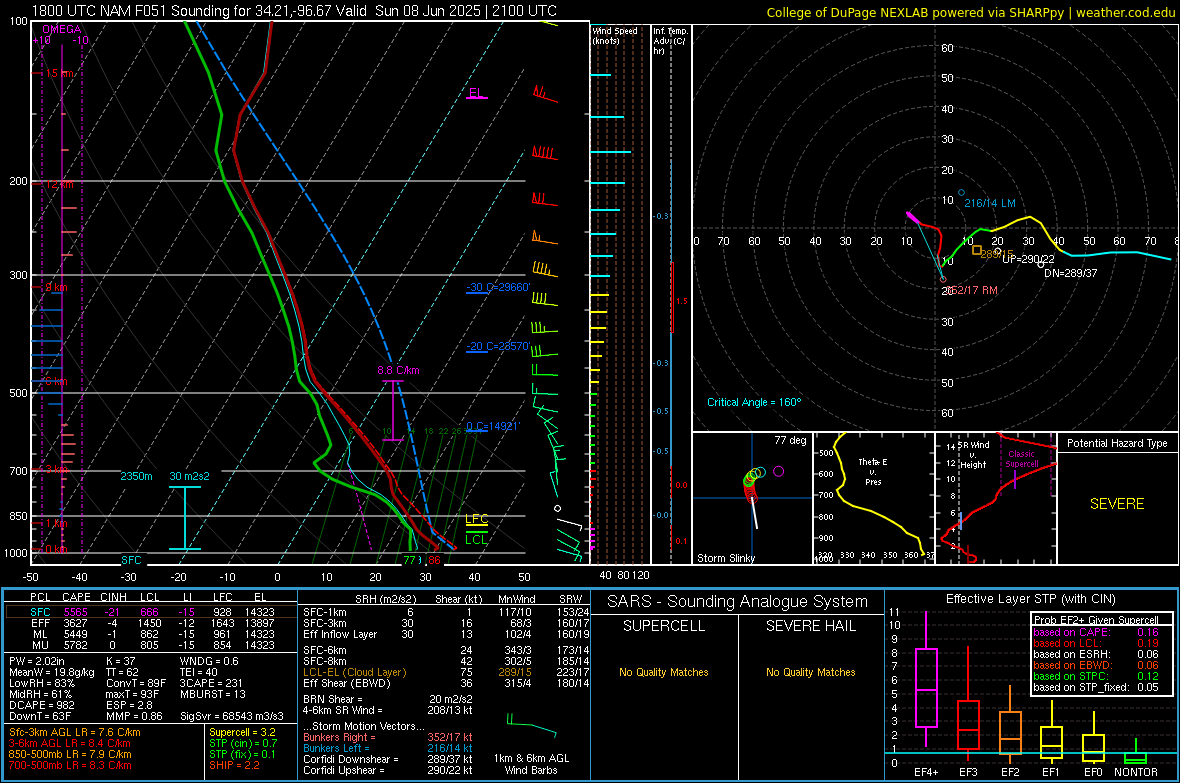Click the Effective Layer STP (with CIN) title
Viewport: 1180px width, 783px height.
click(1030, 599)
